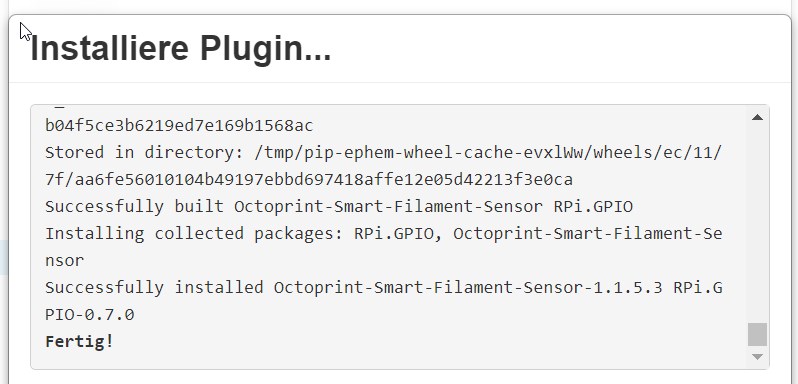The height and width of the screenshot is (384, 798).
Task: Click the bold 'Fertig!' line
Action: coord(79,341)
